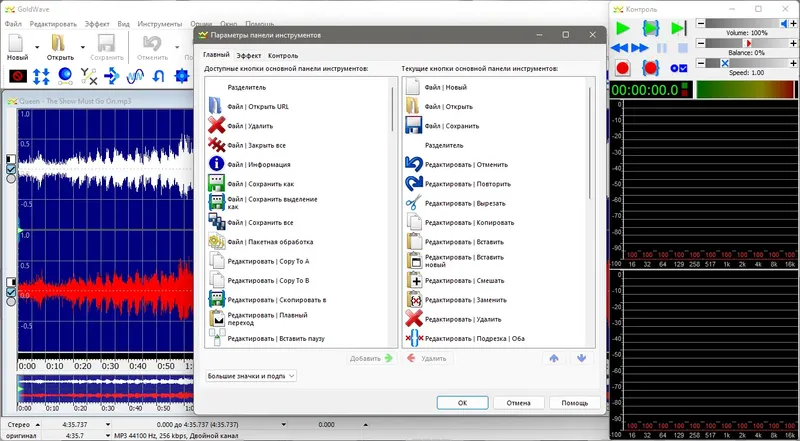800x441 pixels.
Task: Move selected item down with blue down arrow
Action: [581, 358]
